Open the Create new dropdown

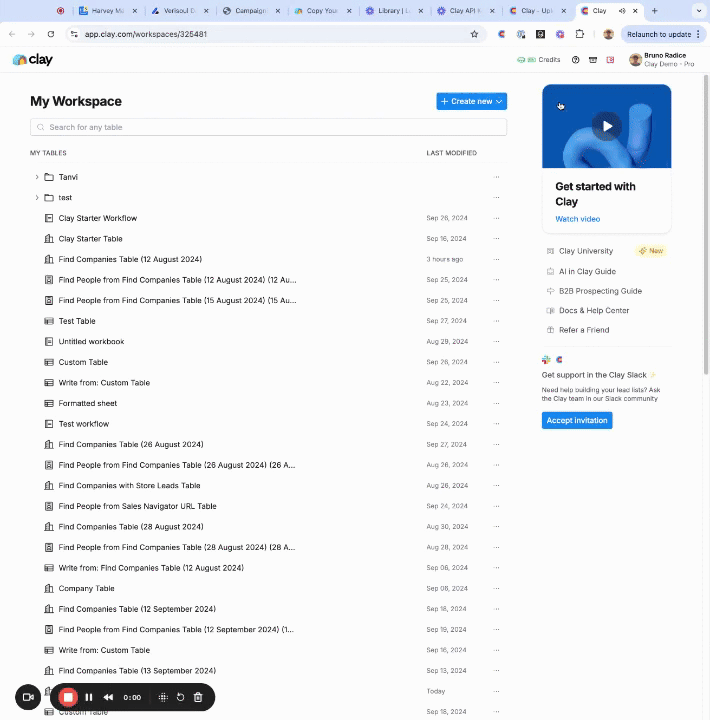(x=471, y=101)
